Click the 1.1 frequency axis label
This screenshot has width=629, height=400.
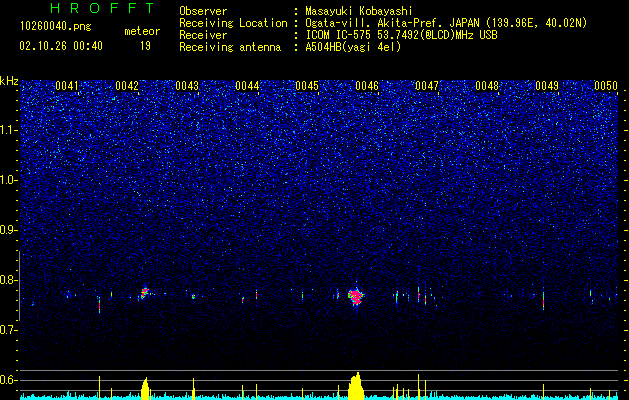point(8,130)
